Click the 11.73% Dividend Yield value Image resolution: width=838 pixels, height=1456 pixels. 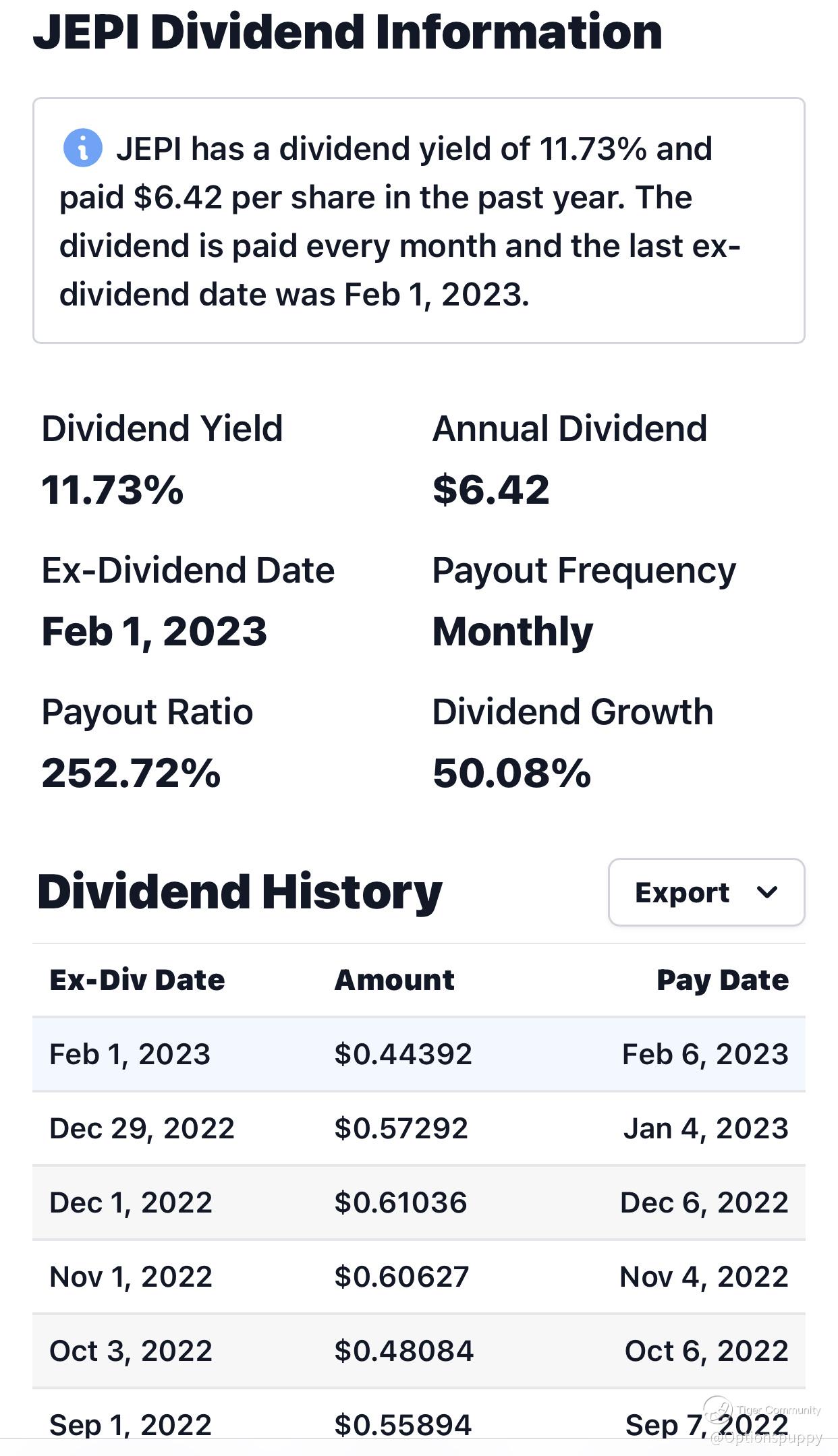tap(113, 490)
